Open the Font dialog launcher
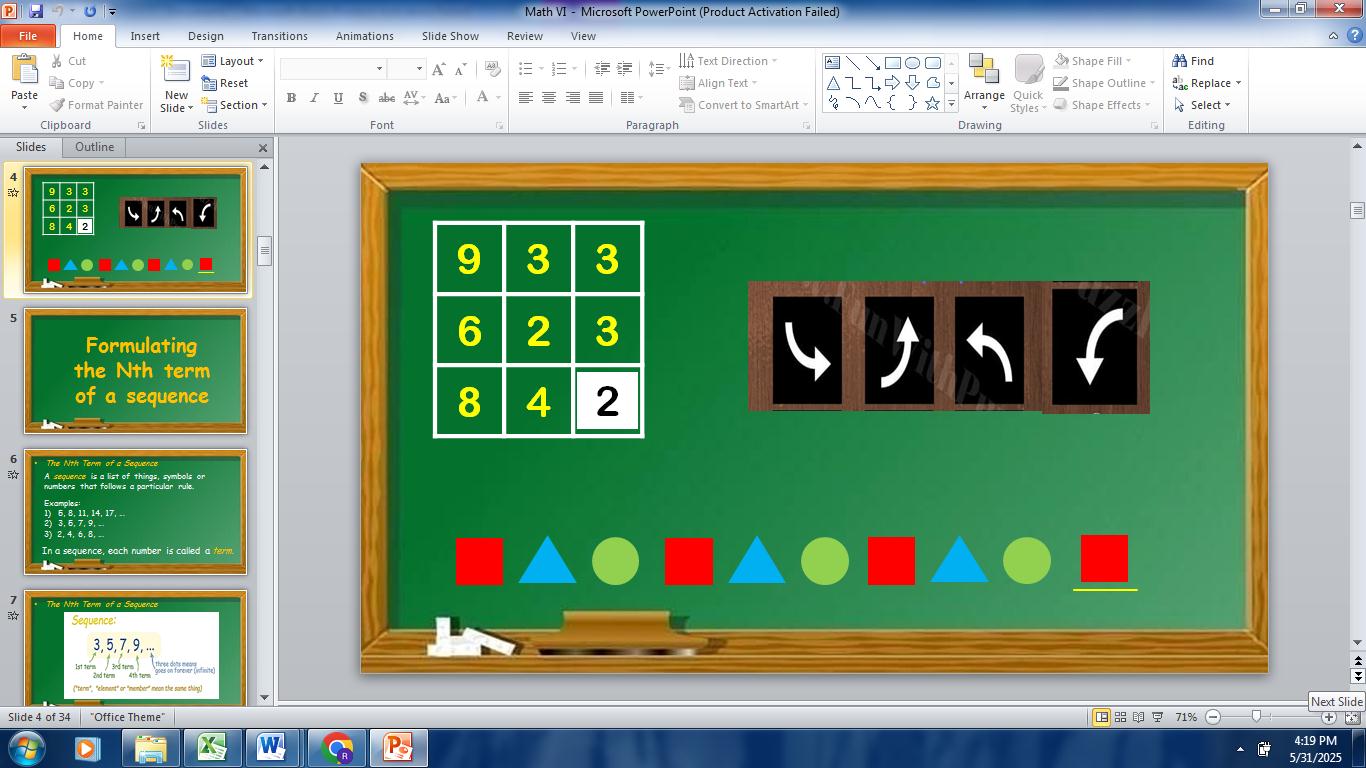 click(x=499, y=126)
